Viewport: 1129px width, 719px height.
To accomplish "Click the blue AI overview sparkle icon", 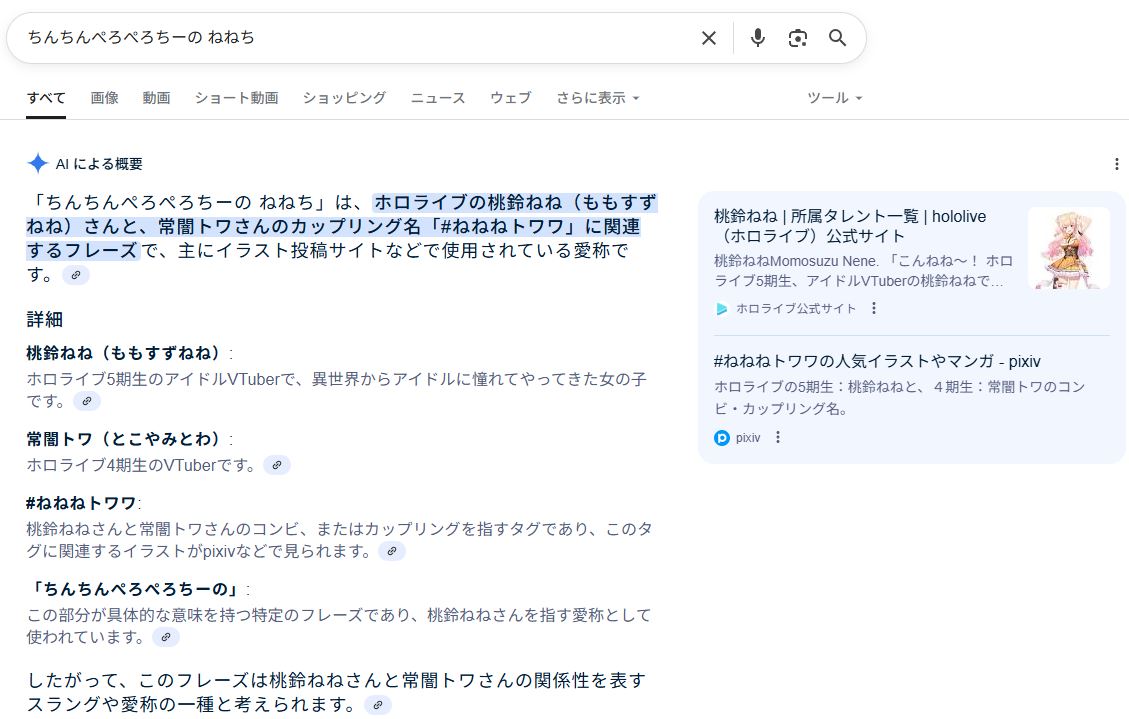I will (x=37, y=163).
